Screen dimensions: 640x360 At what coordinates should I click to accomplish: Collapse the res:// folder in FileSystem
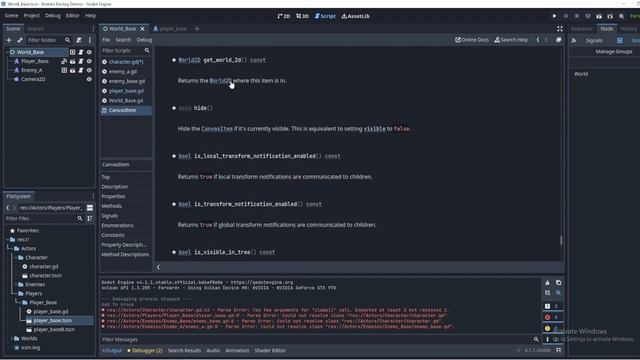tap(7, 240)
